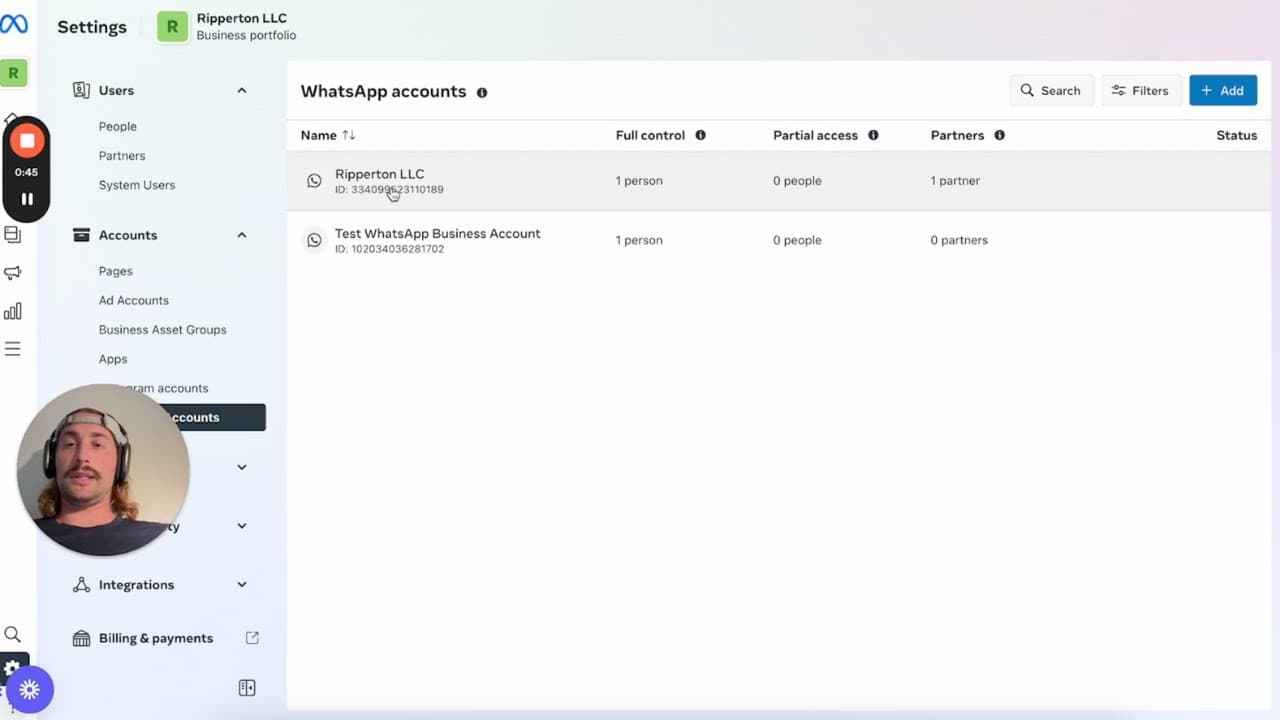1280x720 pixels.
Task: Select the Ripperton LLC account name
Action: pyautogui.click(x=380, y=174)
